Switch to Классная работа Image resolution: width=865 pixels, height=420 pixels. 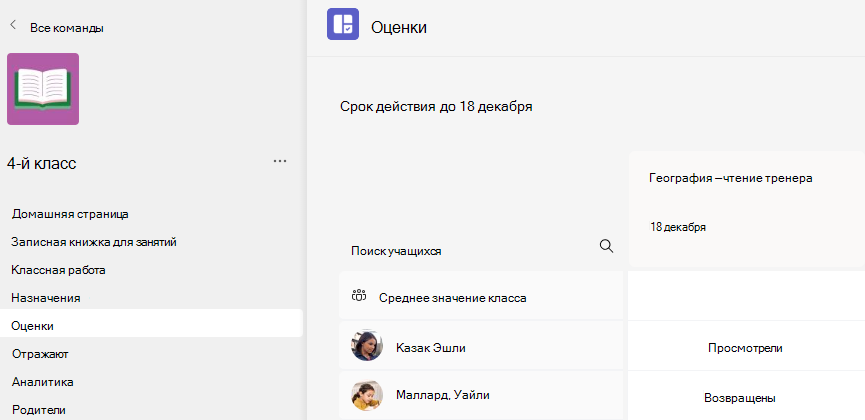point(58,270)
